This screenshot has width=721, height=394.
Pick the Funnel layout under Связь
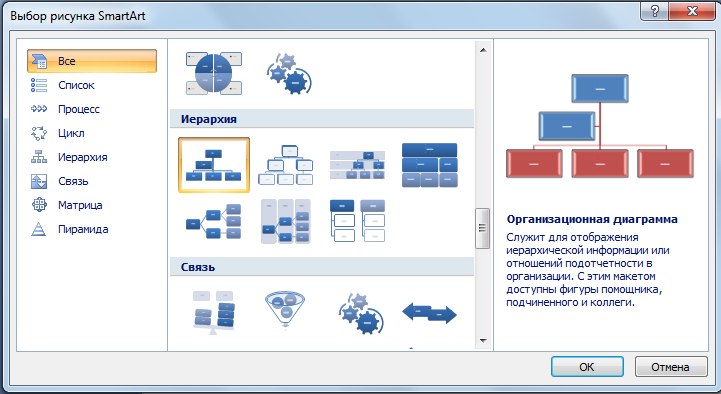pos(286,312)
